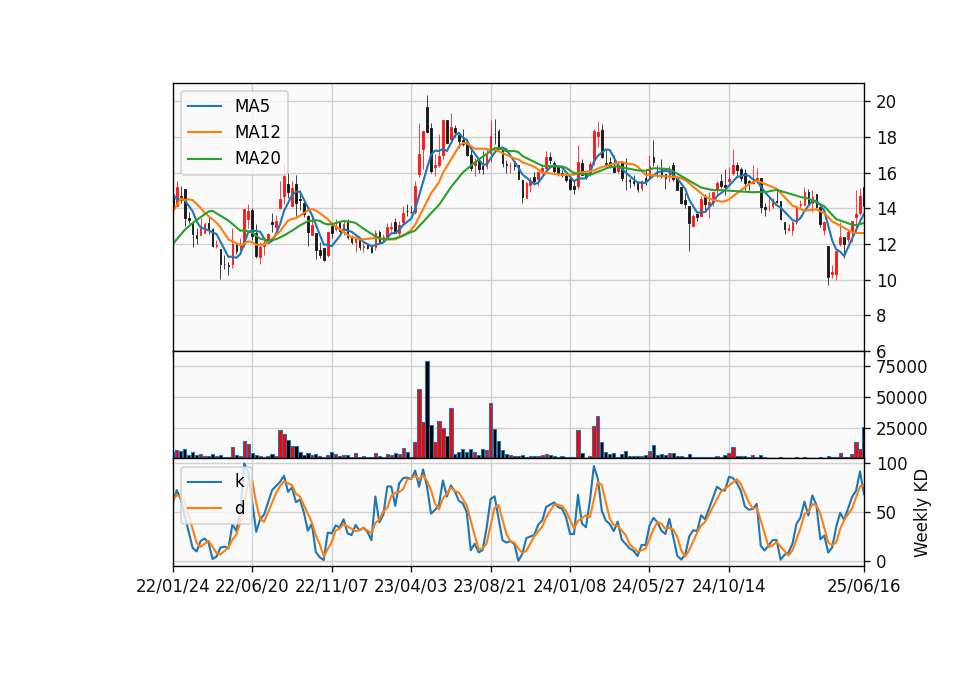Click the blue MA5 legend line sample

tap(204, 107)
